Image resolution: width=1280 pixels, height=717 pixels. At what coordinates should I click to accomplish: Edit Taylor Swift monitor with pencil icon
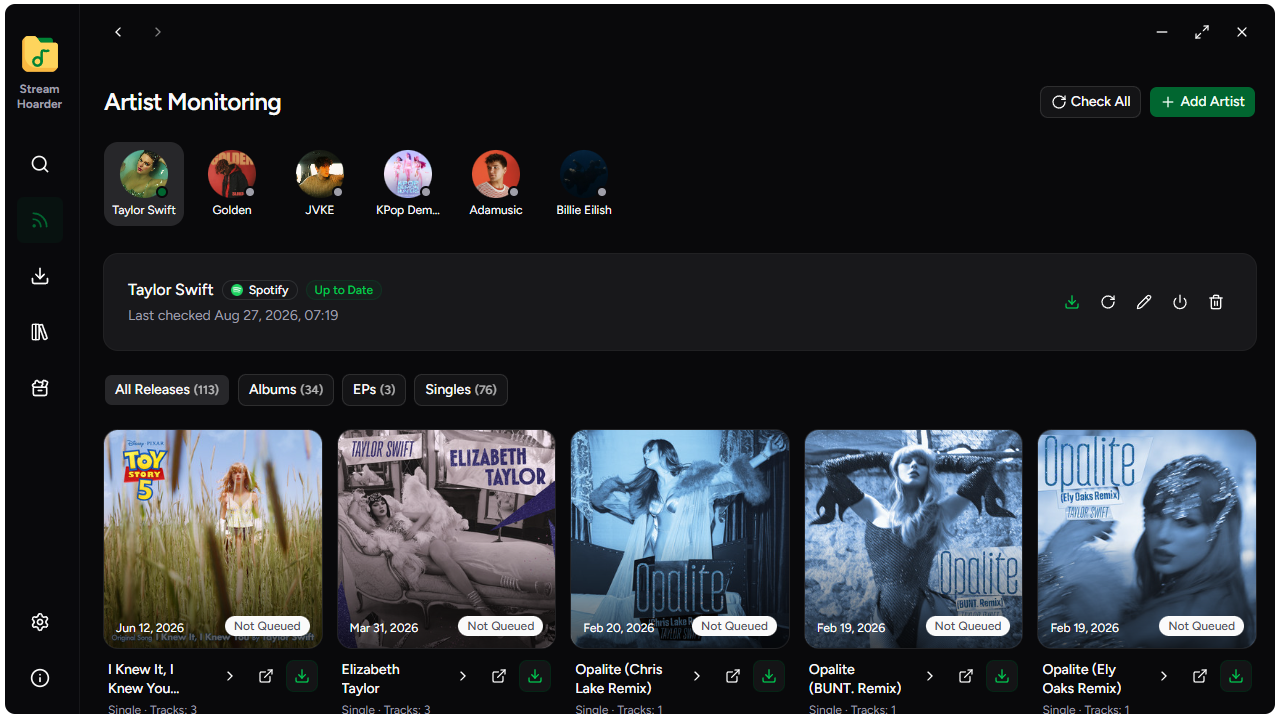pyautogui.click(x=1144, y=302)
